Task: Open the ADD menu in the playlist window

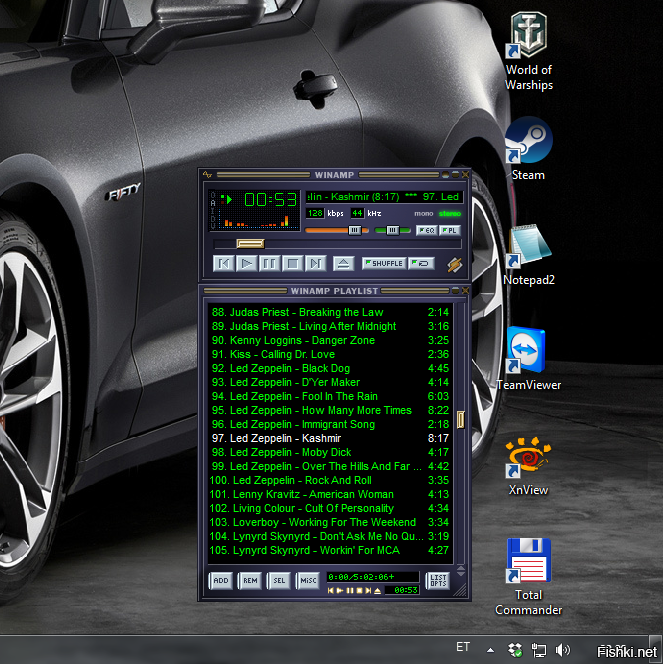Action: pyautogui.click(x=221, y=581)
